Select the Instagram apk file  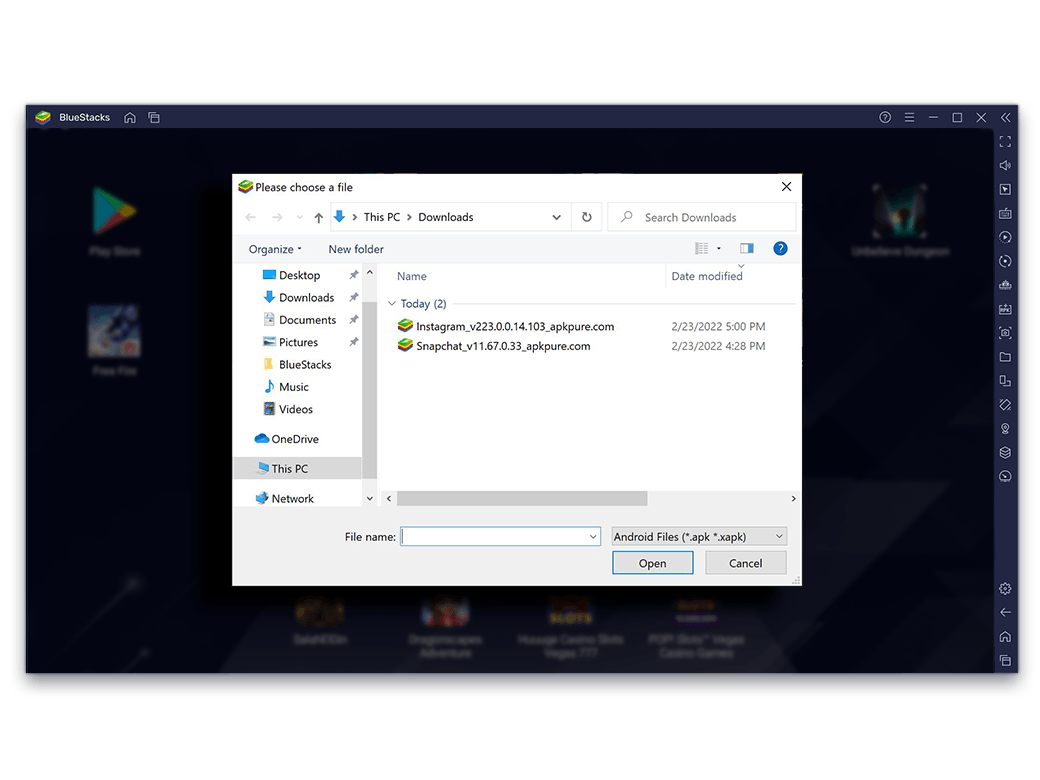point(514,326)
